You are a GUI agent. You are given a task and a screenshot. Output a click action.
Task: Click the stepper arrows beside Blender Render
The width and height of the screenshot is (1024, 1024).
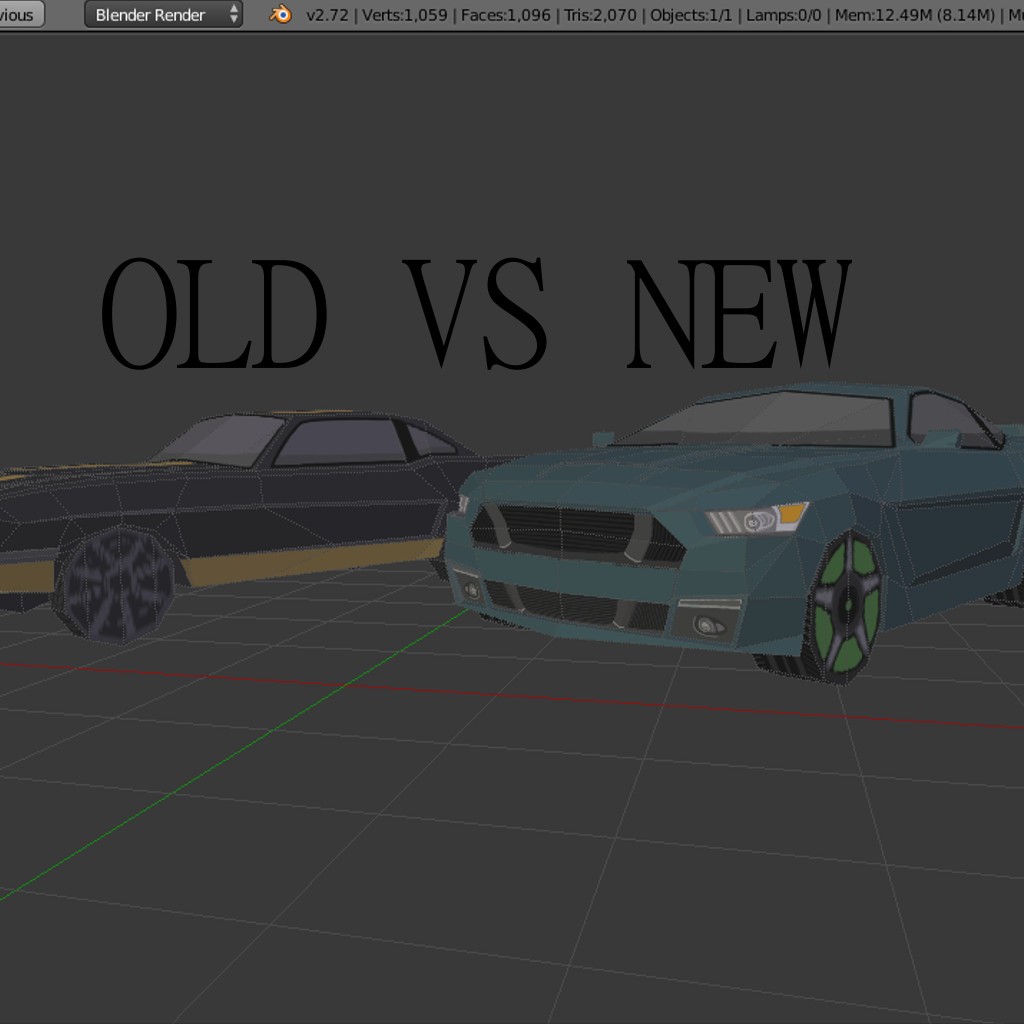click(x=232, y=15)
